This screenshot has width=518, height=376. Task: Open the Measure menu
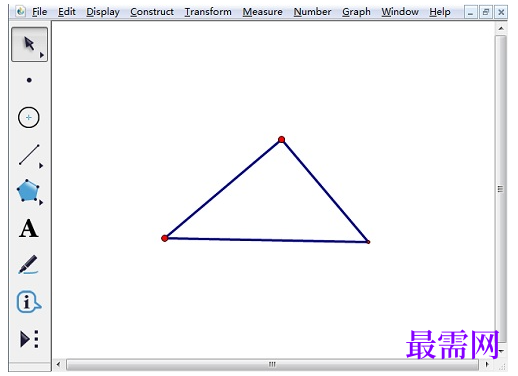(262, 12)
